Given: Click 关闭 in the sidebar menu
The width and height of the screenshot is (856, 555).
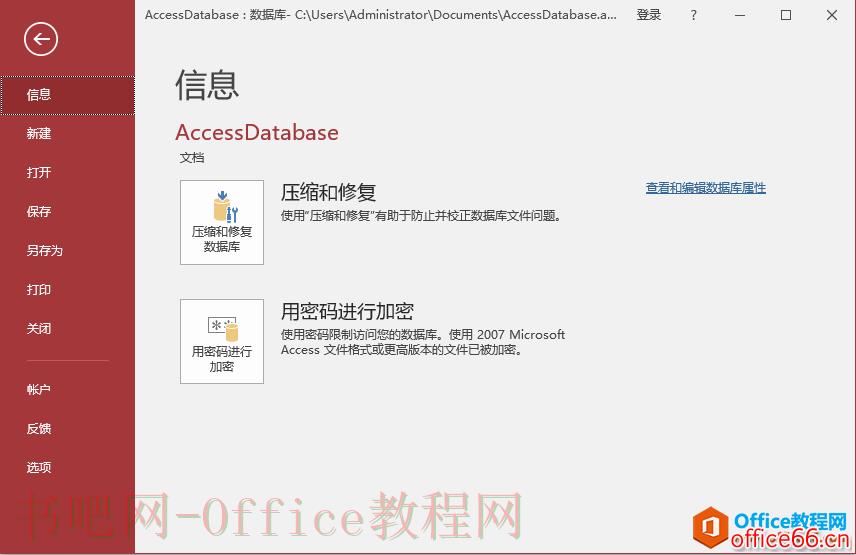Looking at the screenshot, I should coord(67,329).
